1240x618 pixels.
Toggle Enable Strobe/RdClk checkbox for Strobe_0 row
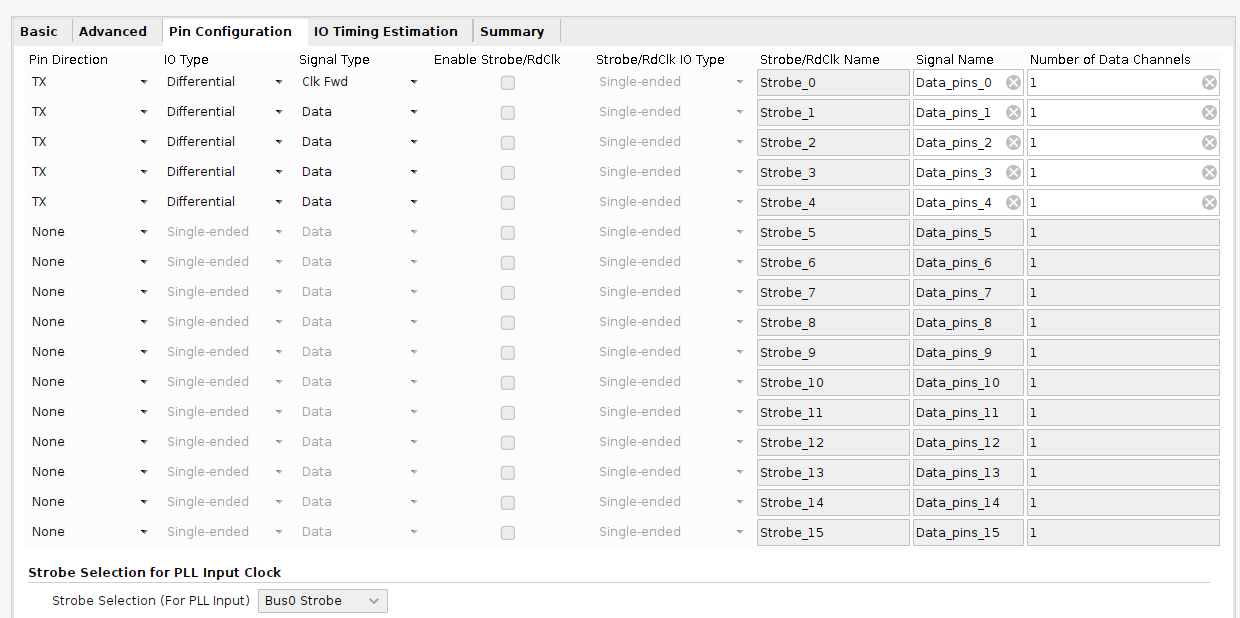508,83
